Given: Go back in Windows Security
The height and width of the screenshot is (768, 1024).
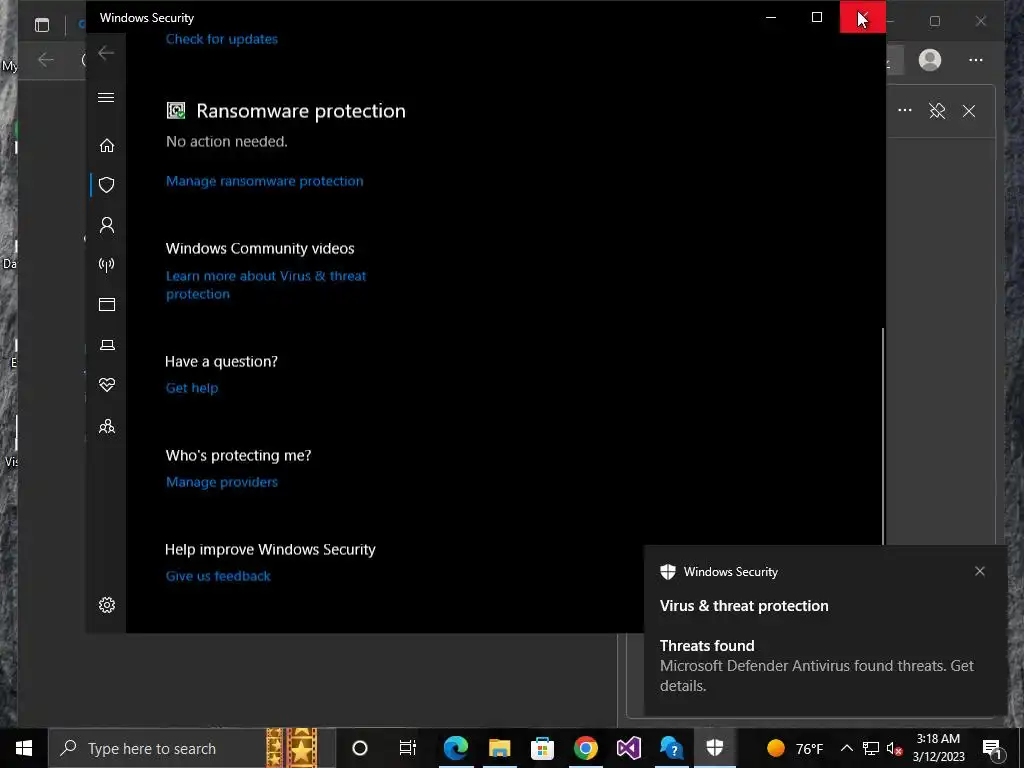Looking at the screenshot, I should pyautogui.click(x=106, y=54).
